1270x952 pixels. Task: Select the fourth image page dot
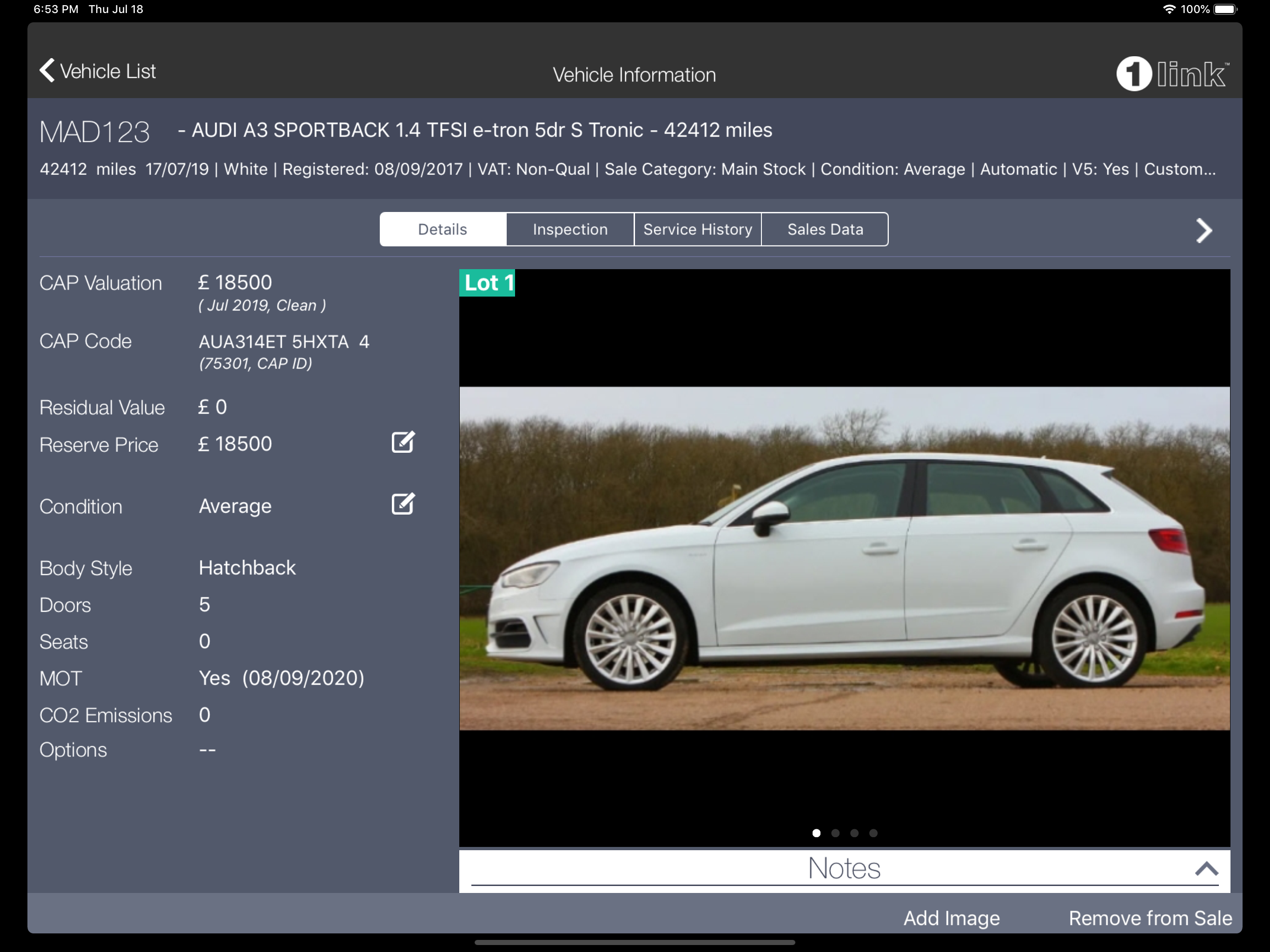click(x=873, y=833)
